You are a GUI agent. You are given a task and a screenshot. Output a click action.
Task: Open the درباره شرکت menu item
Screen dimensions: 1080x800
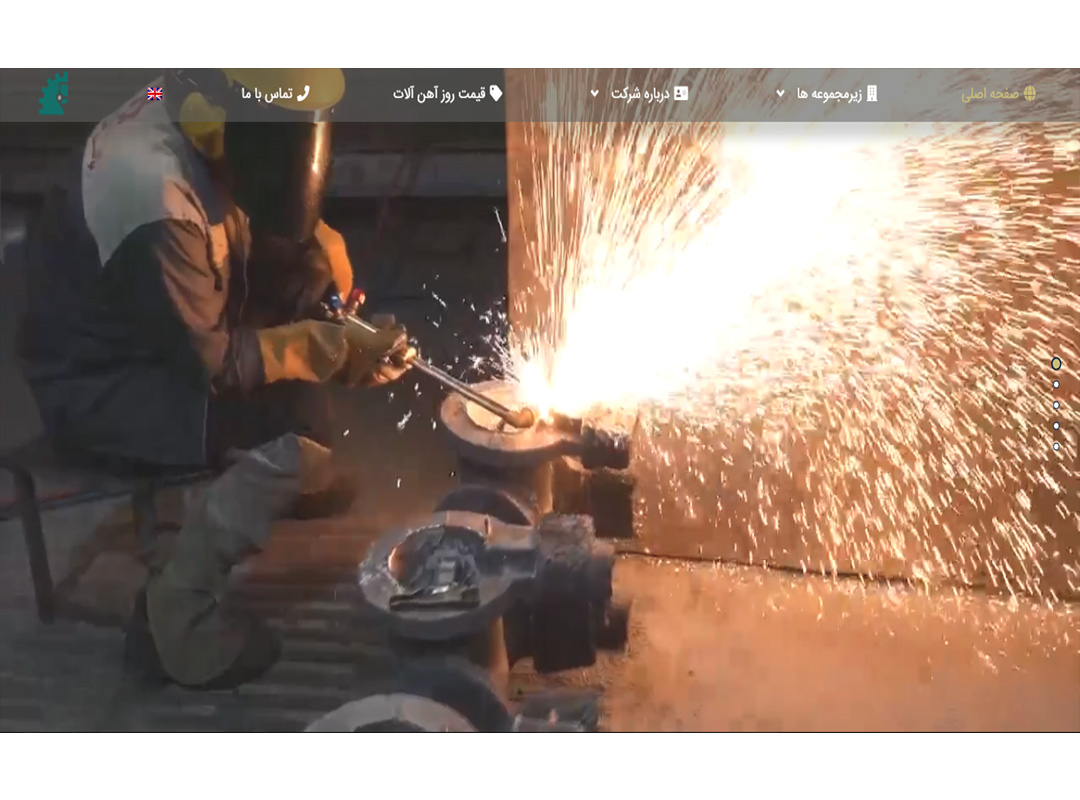[x=640, y=94]
